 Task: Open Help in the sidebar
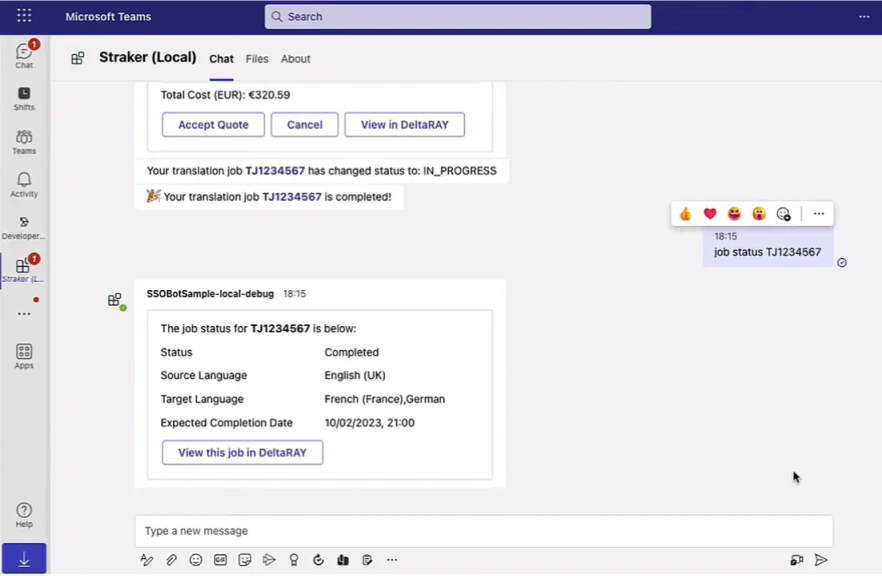pyautogui.click(x=24, y=515)
